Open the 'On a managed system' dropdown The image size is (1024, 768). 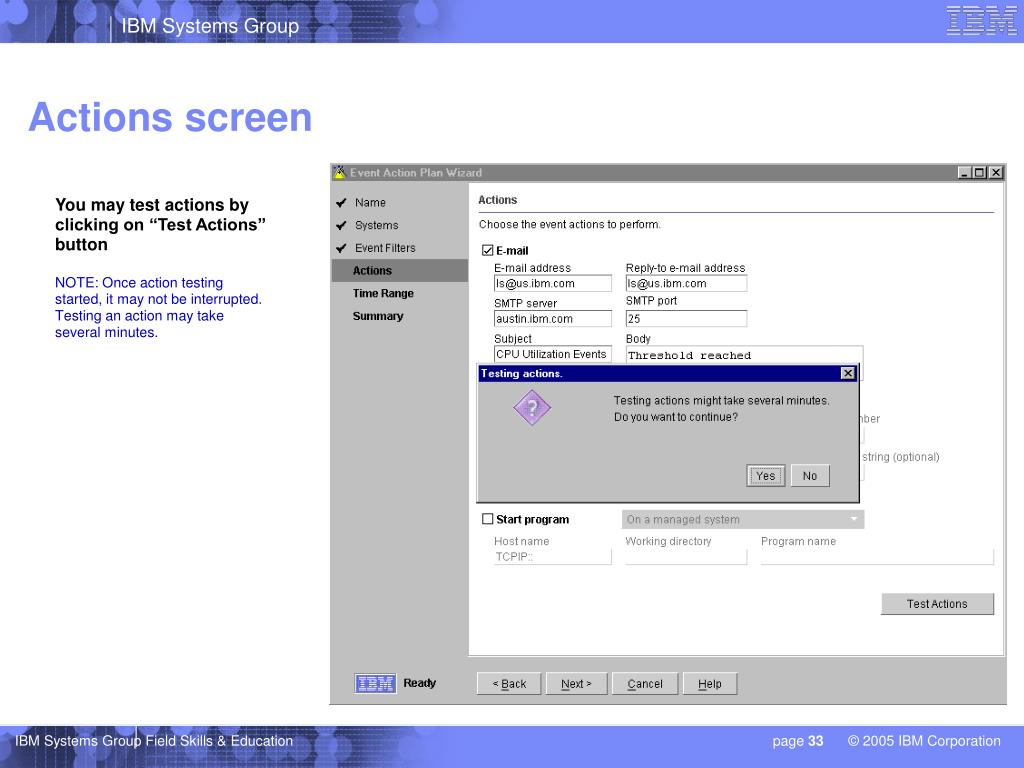[743, 519]
